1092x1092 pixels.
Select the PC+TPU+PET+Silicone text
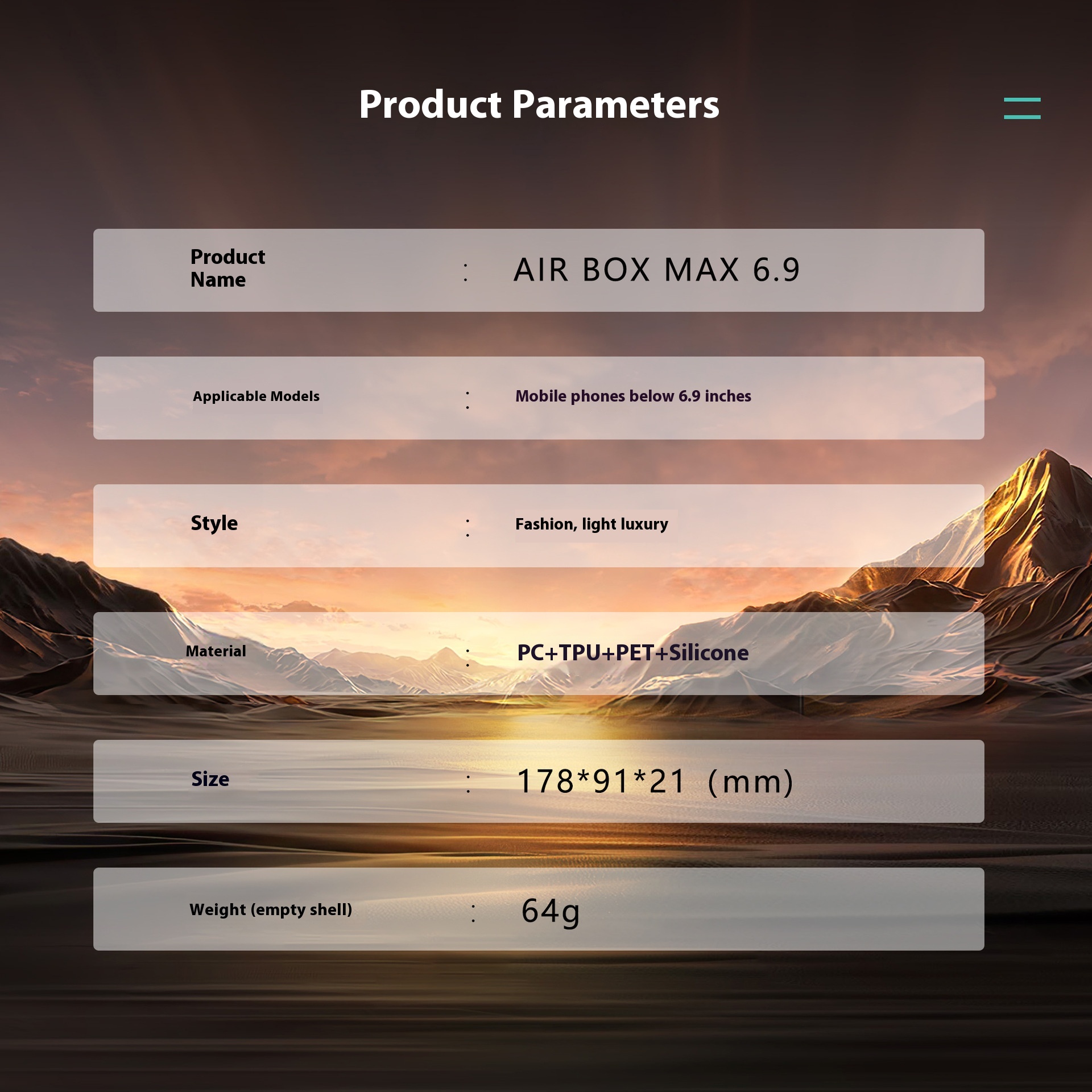(x=632, y=653)
